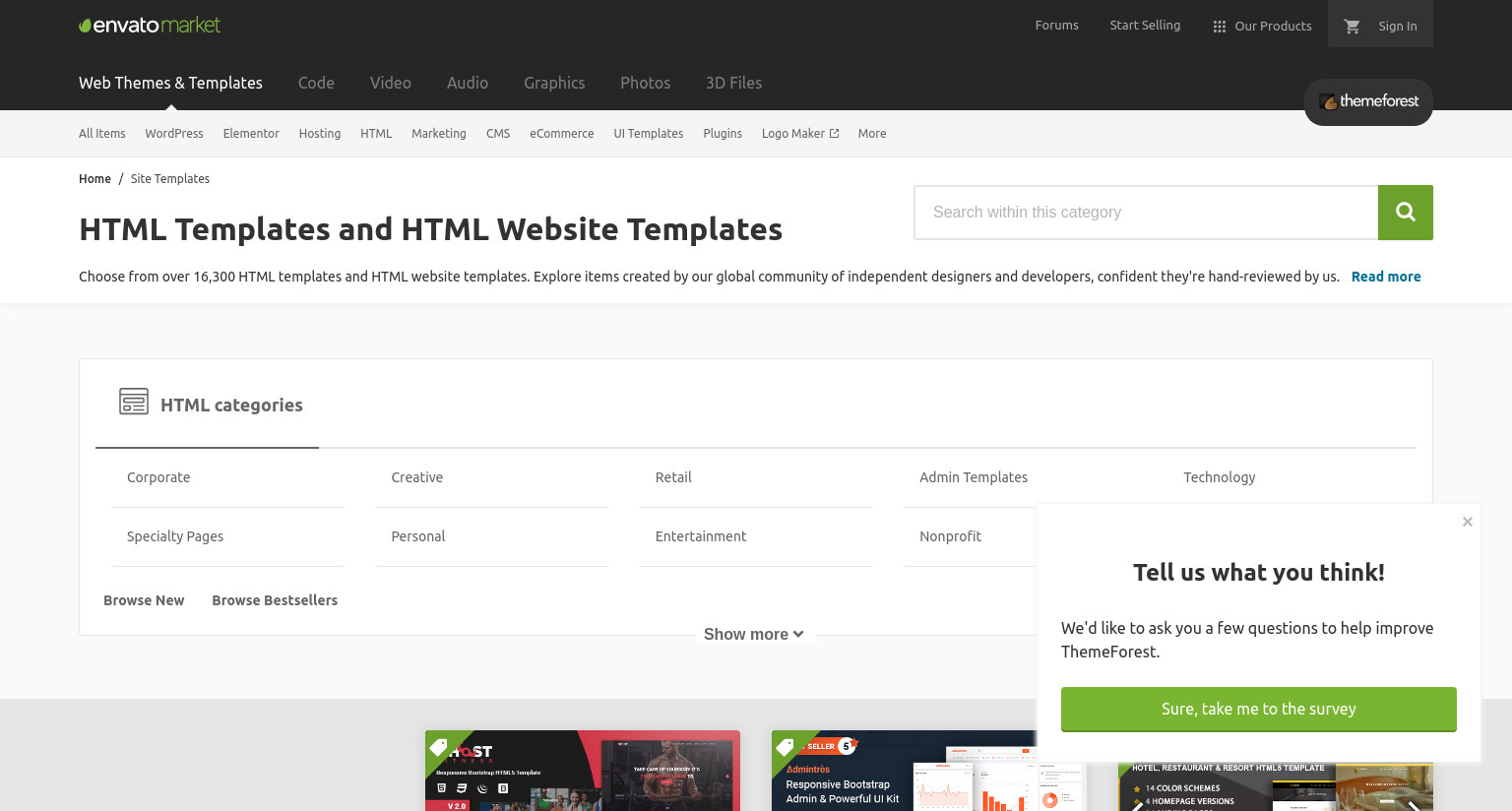This screenshot has width=1512, height=811.
Task: Open the Host Fitness template thumbnail
Action: tap(583, 771)
